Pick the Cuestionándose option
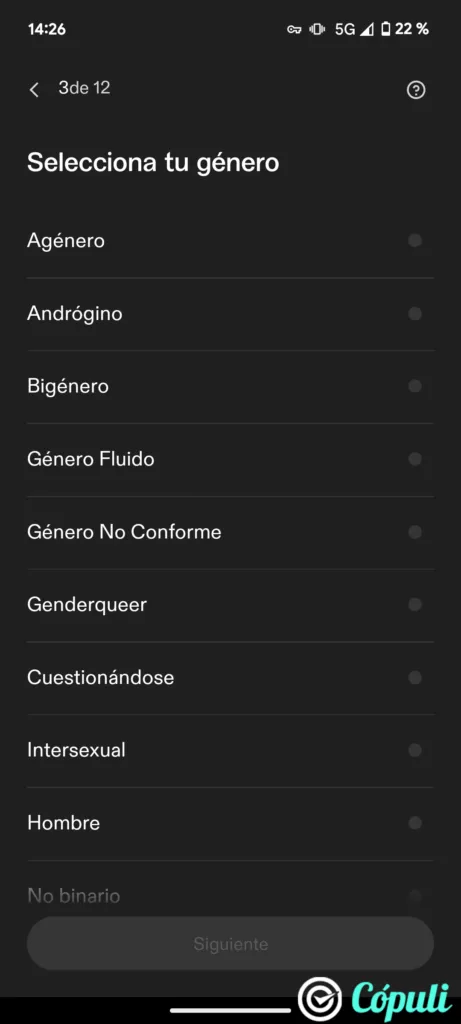The image size is (461, 1024). tap(230, 677)
